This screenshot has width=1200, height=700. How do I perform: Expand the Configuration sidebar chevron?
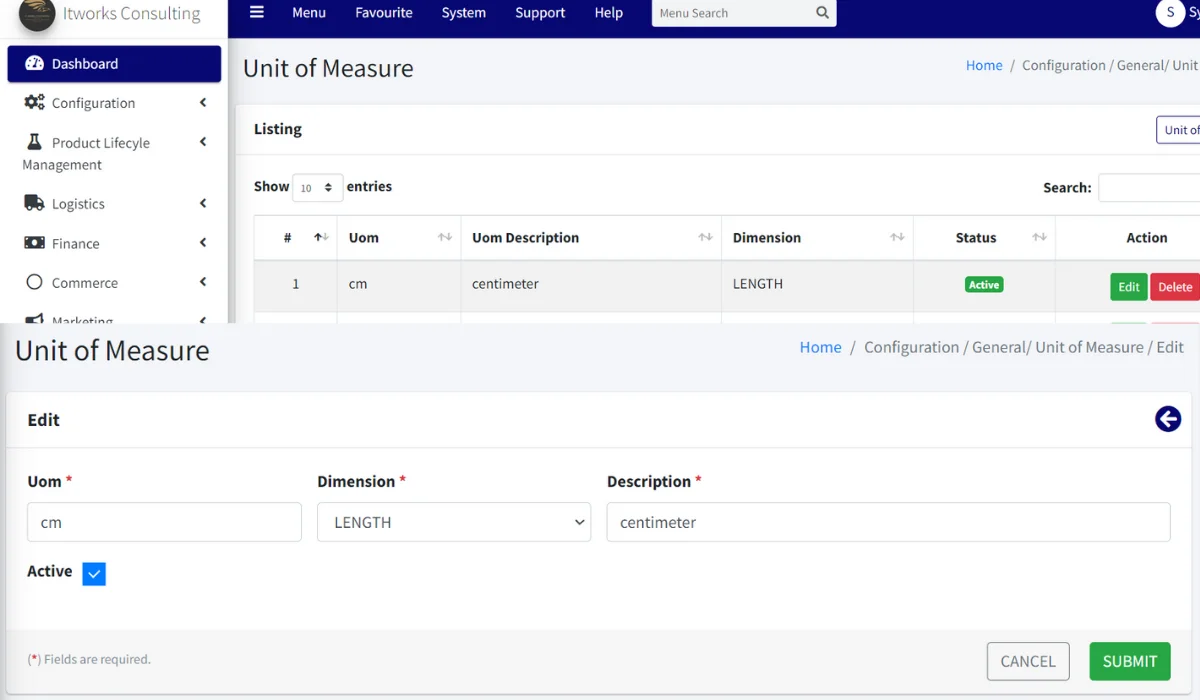200,102
